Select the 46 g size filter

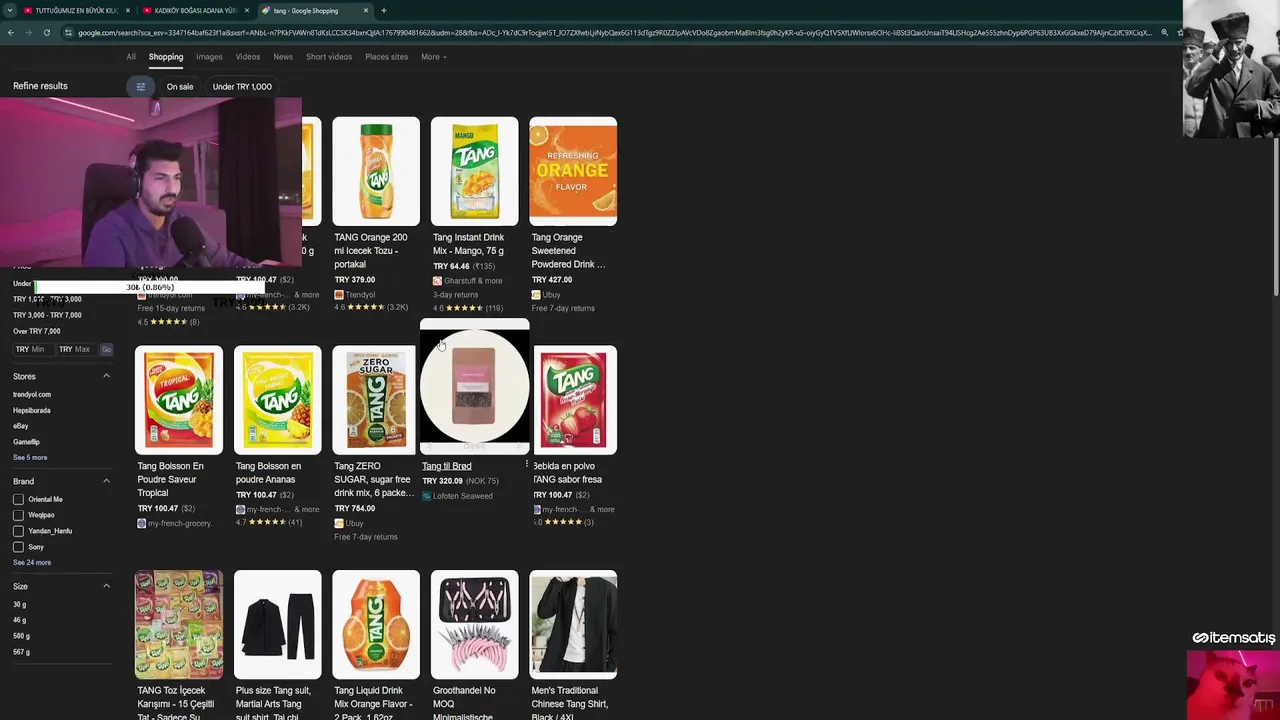click(x=20, y=620)
